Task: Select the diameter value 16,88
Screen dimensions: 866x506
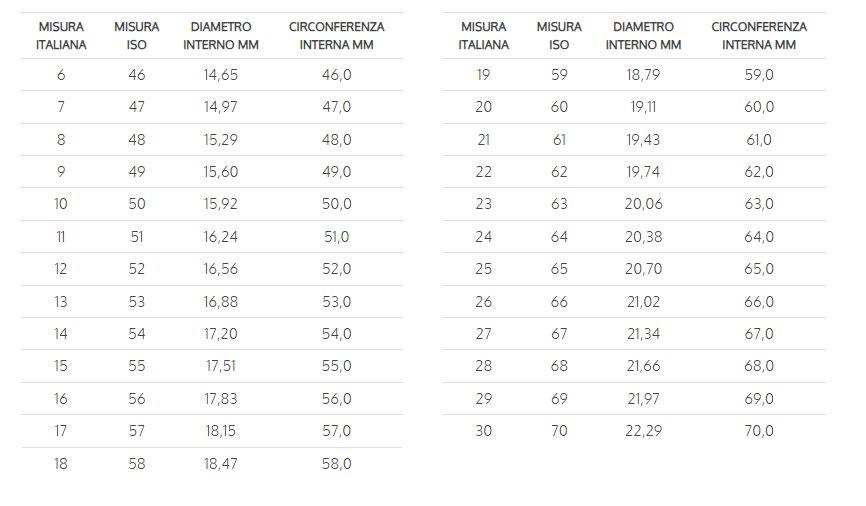Action: point(220,302)
